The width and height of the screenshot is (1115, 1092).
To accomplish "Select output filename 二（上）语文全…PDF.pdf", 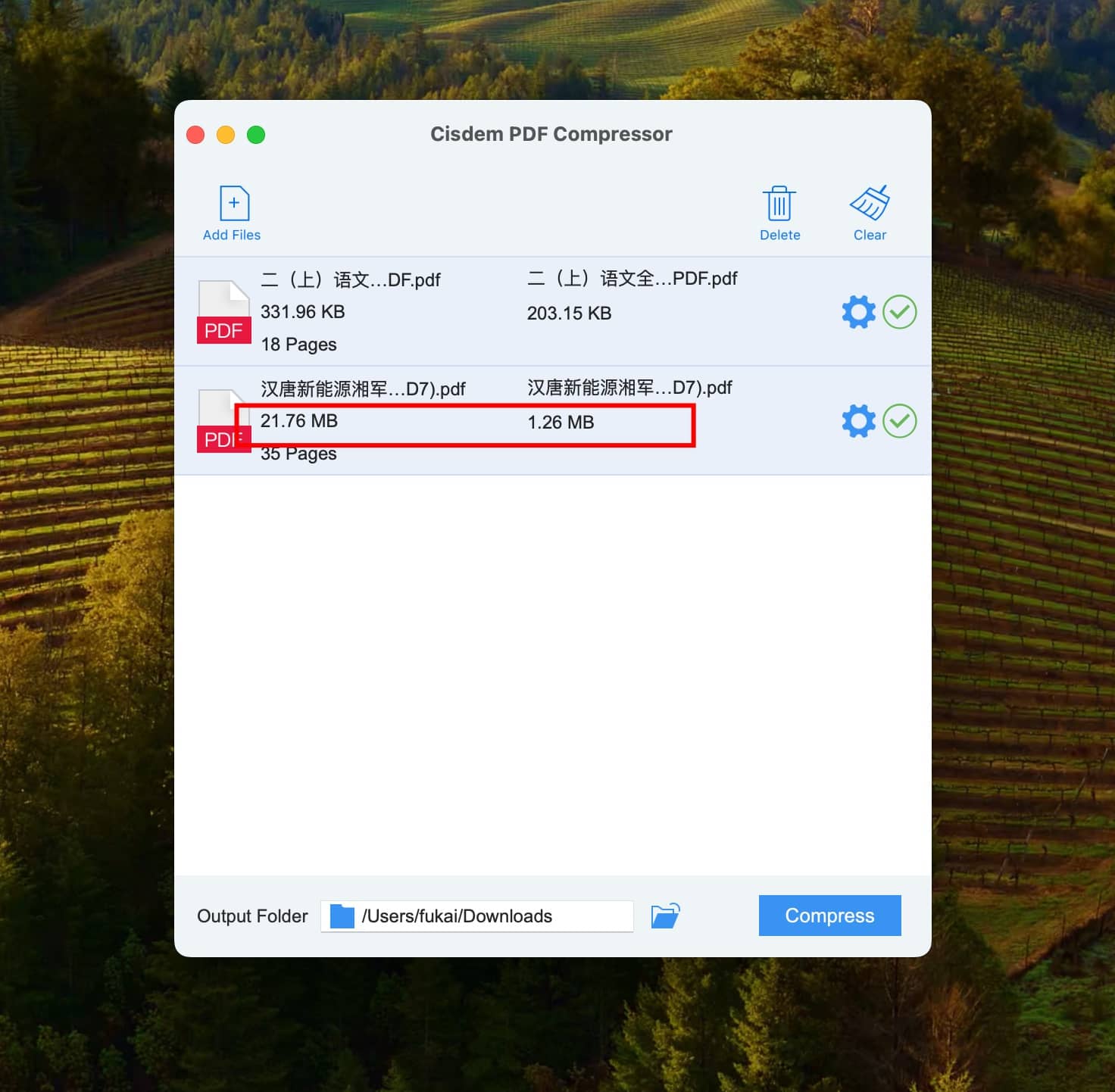I will coord(632,279).
